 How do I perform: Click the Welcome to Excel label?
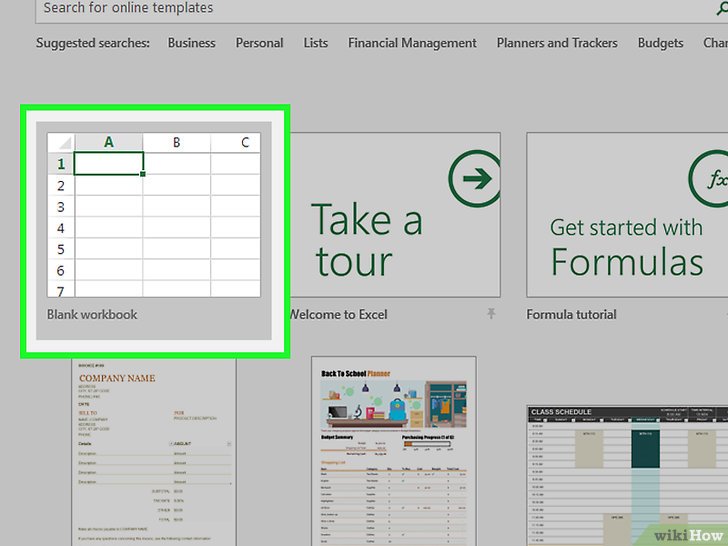click(x=338, y=315)
